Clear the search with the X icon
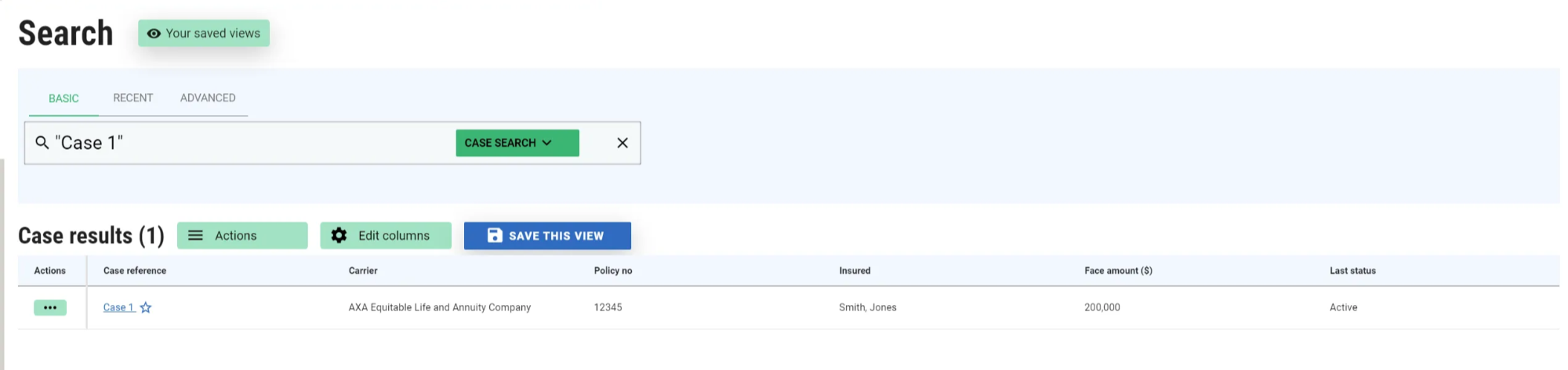Image resolution: width=1568 pixels, height=370 pixels. (x=622, y=143)
